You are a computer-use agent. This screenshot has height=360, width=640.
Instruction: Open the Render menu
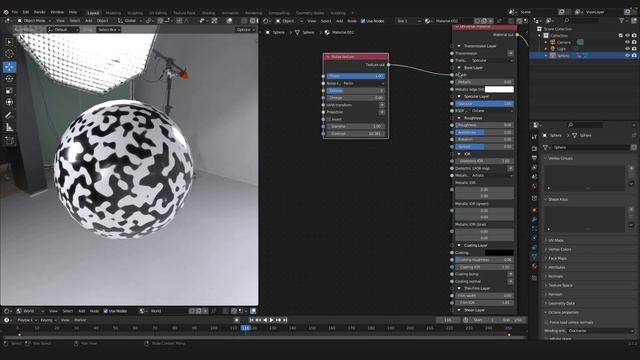coord(40,12)
